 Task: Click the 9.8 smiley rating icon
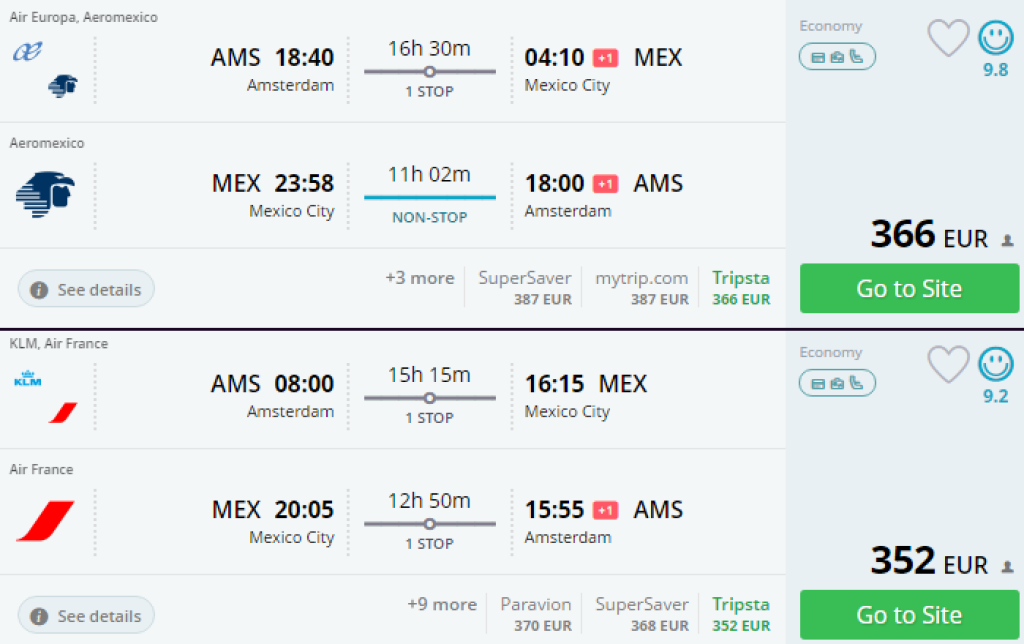[995, 39]
